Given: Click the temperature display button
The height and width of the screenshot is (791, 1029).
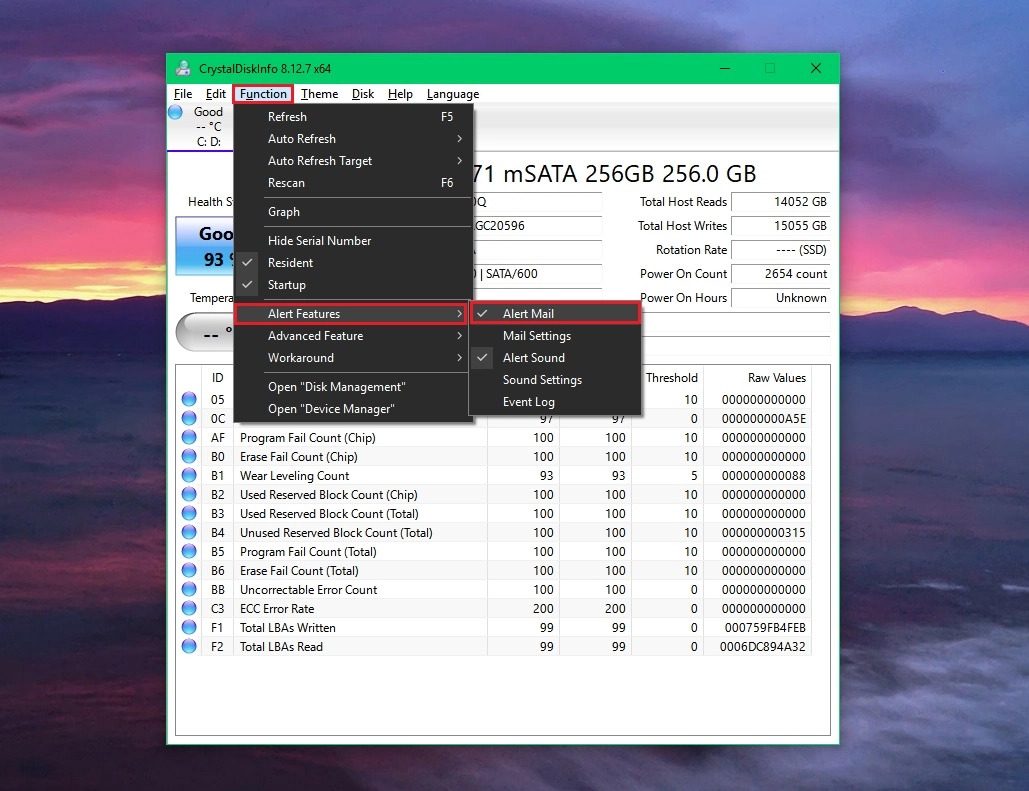Looking at the screenshot, I should tap(205, 333).
